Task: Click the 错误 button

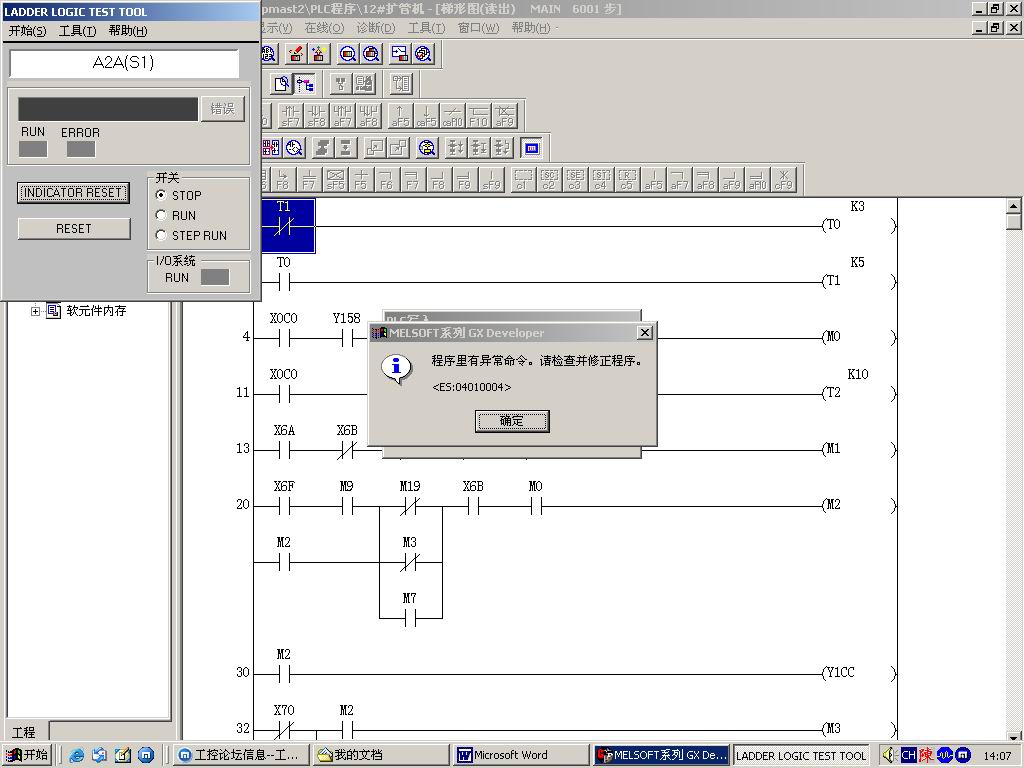Action: 223,108
